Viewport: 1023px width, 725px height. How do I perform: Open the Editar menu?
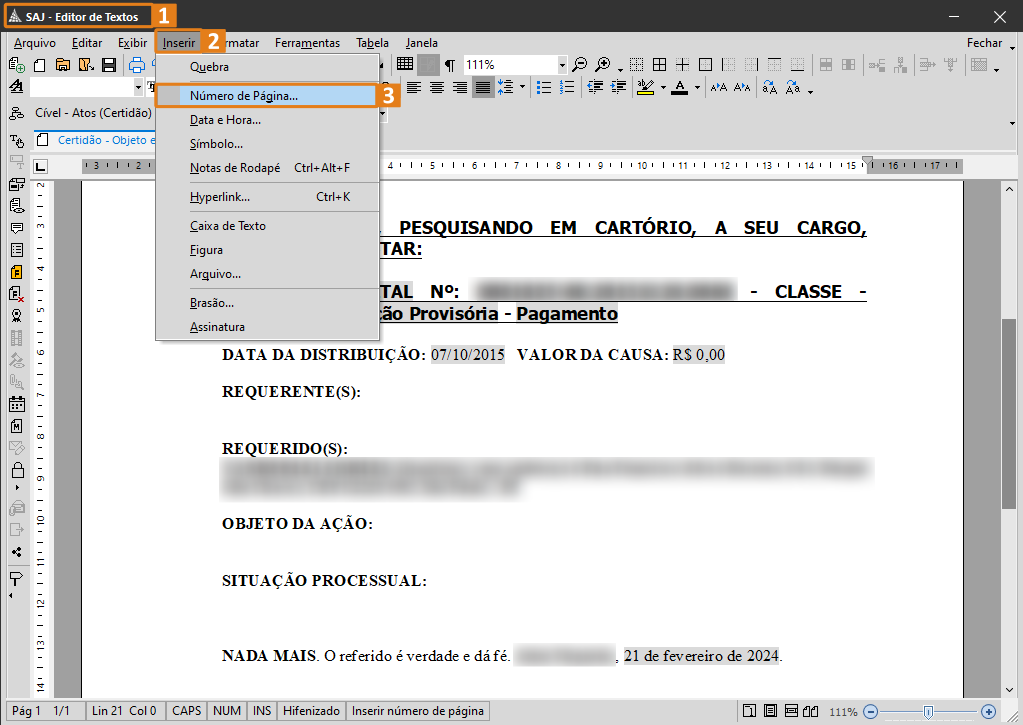(87, 43)
